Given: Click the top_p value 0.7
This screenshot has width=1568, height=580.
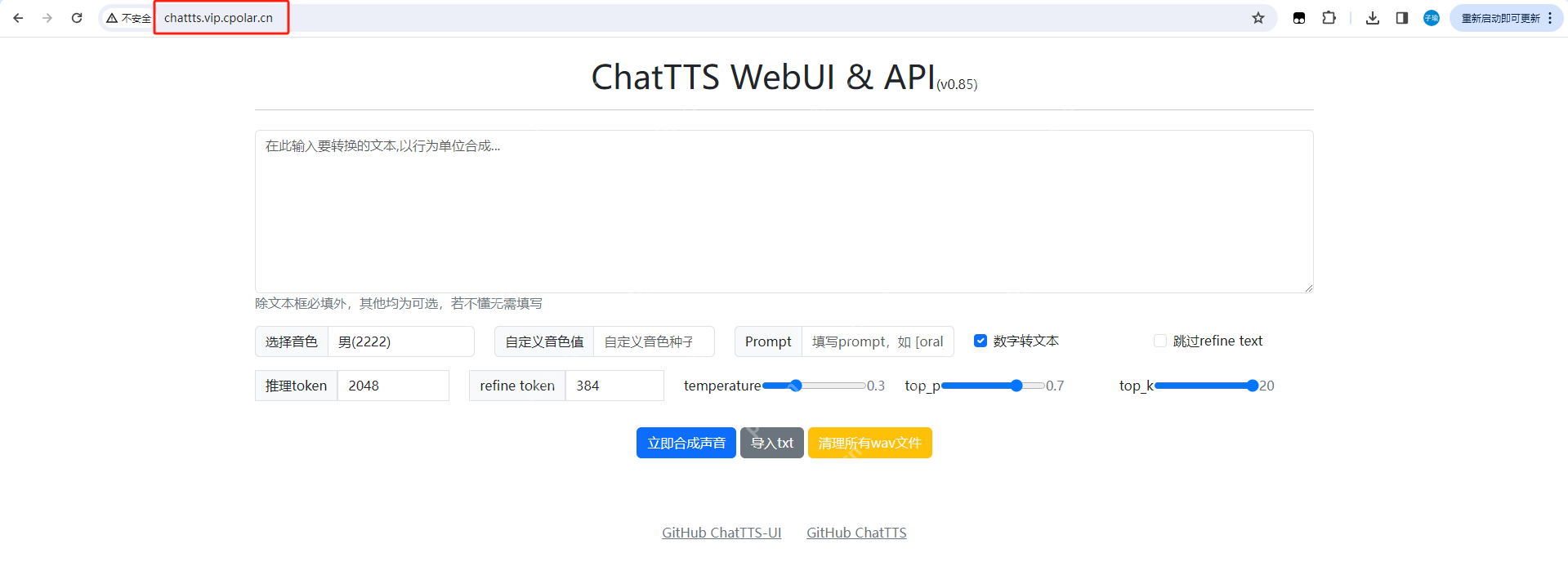Looking at the screenshot, I should [1055, 386].
